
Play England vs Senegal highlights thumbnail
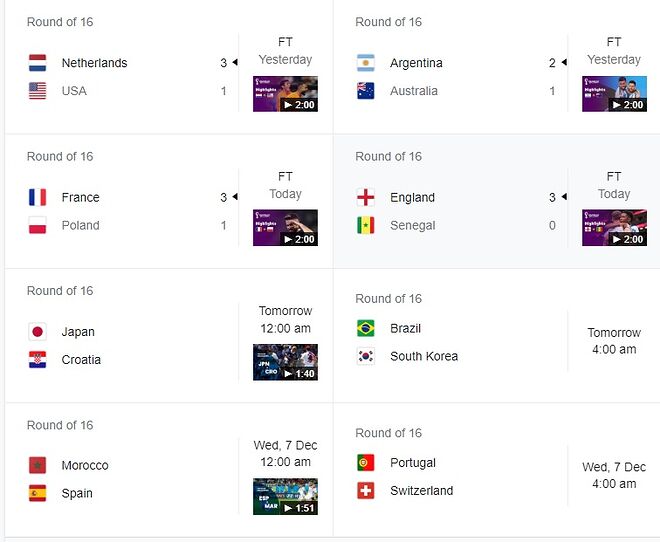tap(614, 228)
